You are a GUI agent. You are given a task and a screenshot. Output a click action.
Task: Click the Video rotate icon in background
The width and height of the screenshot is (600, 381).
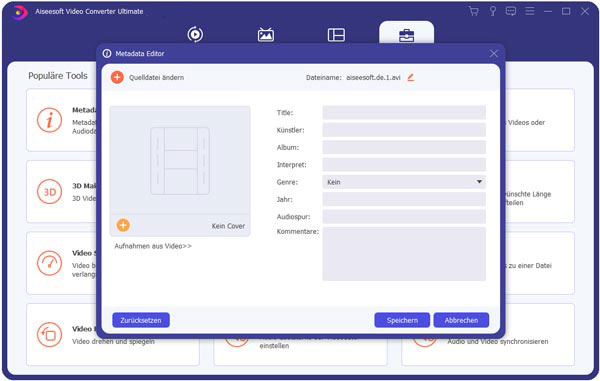click(49, 335)
